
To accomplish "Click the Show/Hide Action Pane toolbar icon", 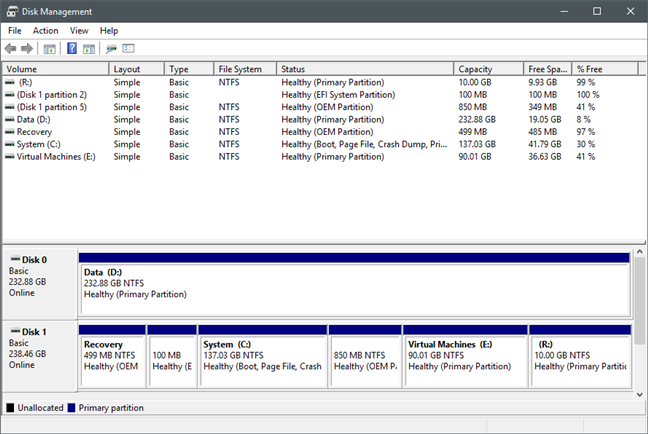I will tap(88, 48).
